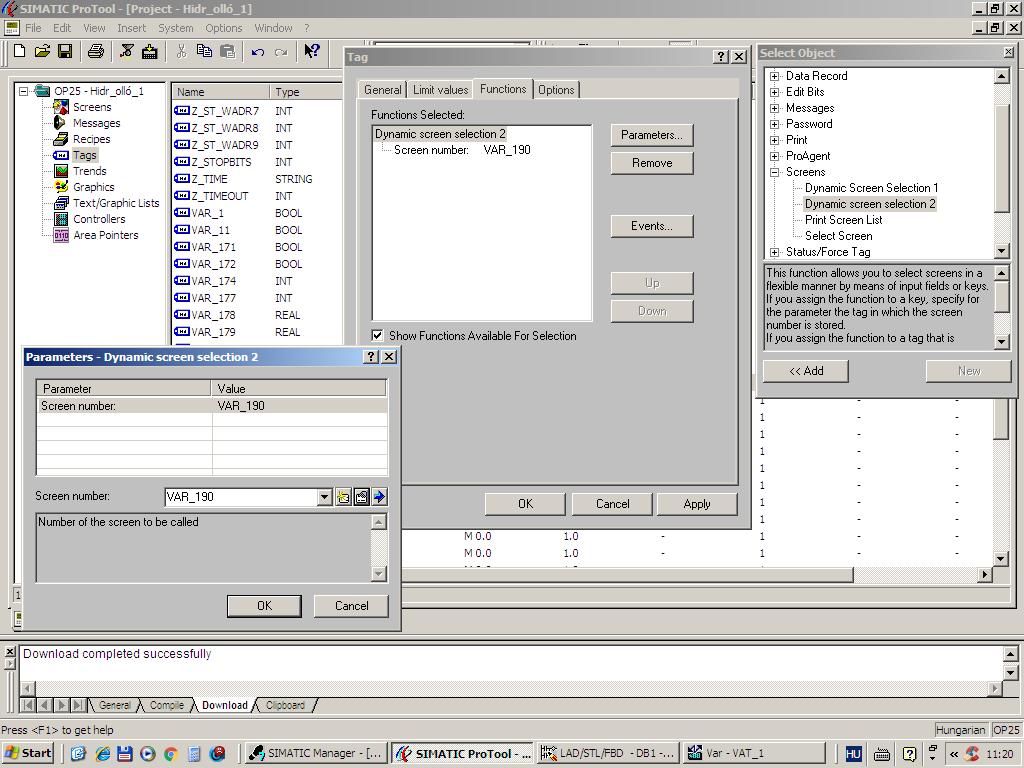Image resolution: width=1024 pixels, height=768 pixels.
Task: Click the Events... button
Action: tap(652, 226)
